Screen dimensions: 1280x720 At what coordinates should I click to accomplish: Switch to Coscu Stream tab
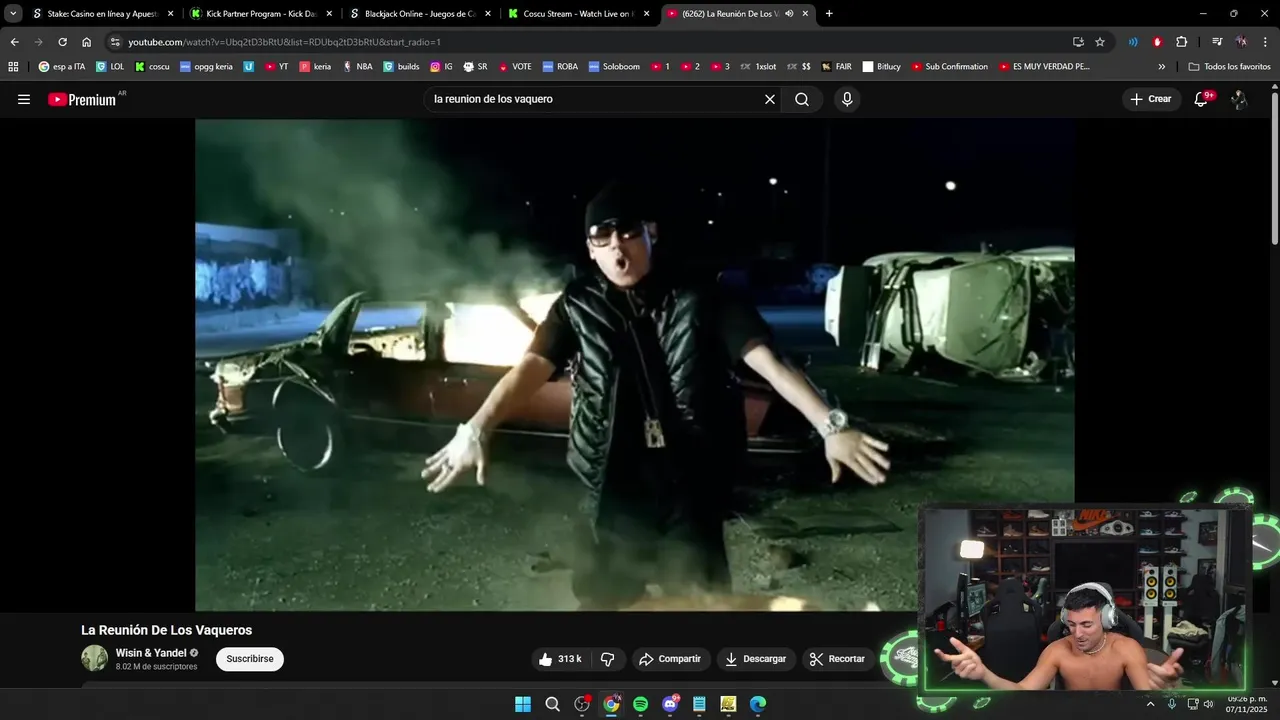click(577, 14)
